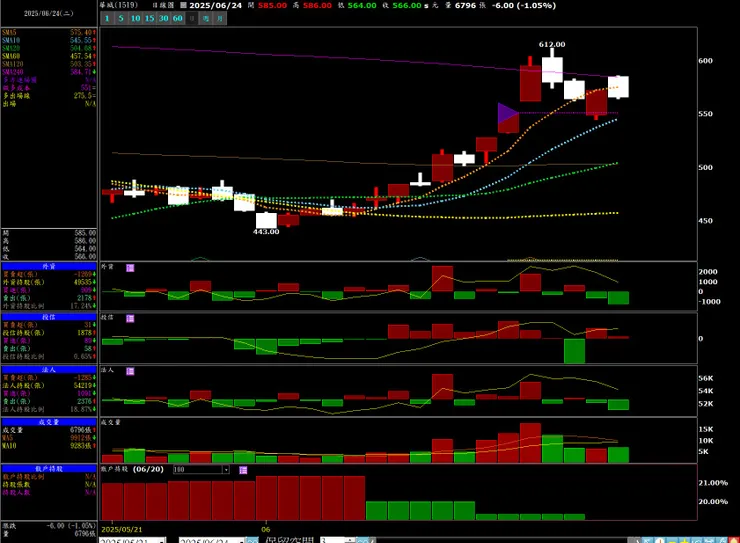Click the SMA120 legend entry
The width and height of the screenshot is (740, 543).
click(x=49, y=64)
